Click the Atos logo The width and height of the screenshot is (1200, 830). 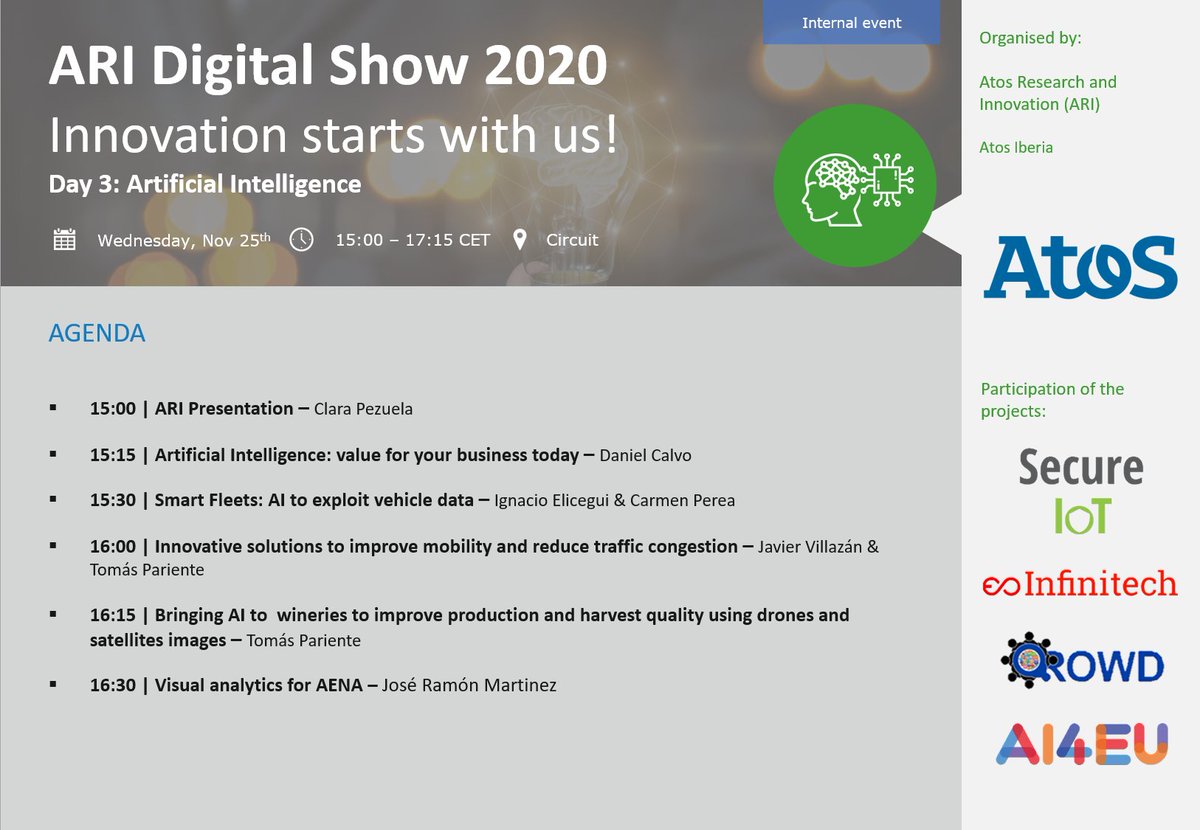1080,267
